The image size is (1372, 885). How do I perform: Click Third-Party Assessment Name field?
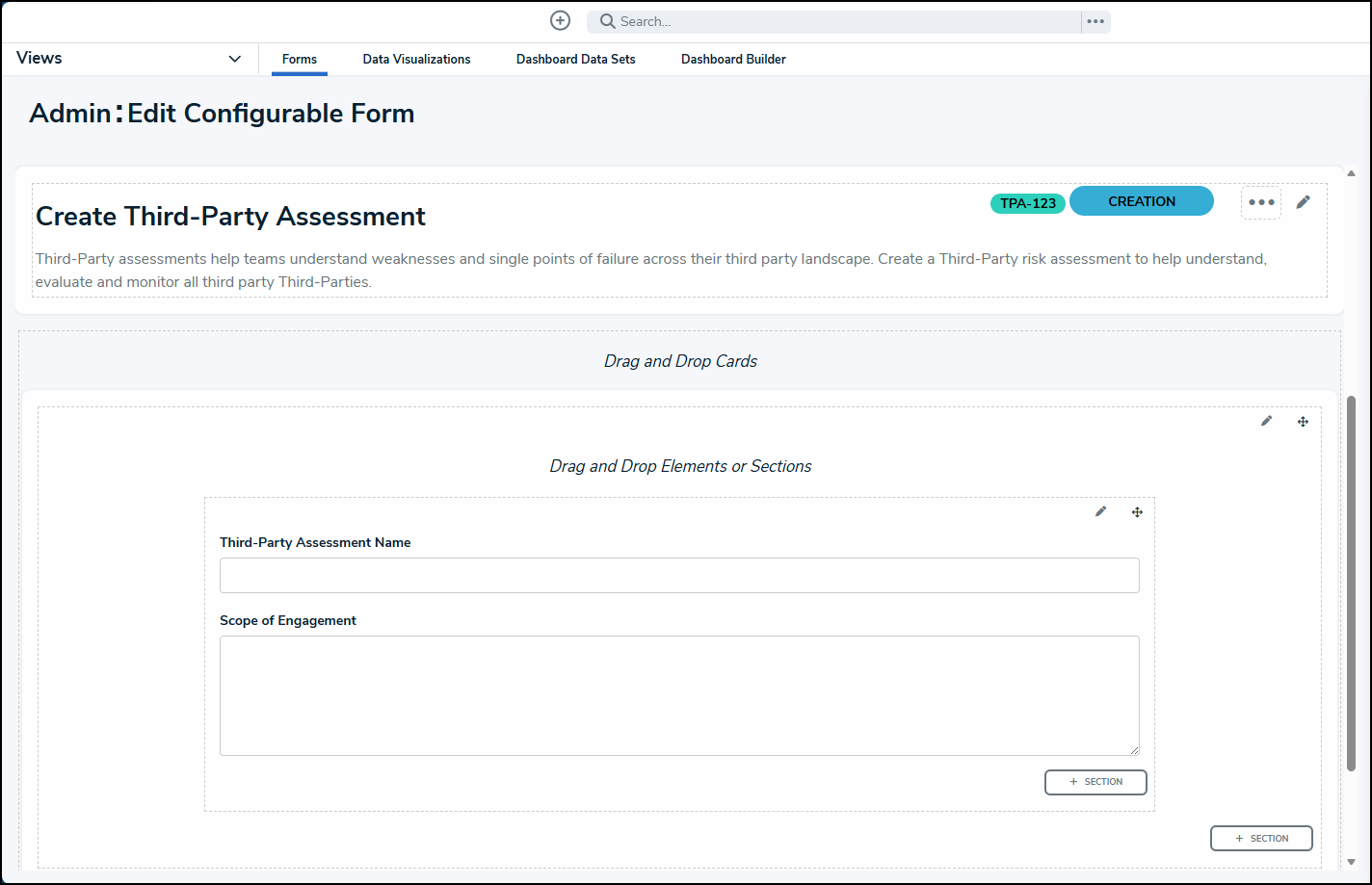(679, 575)
